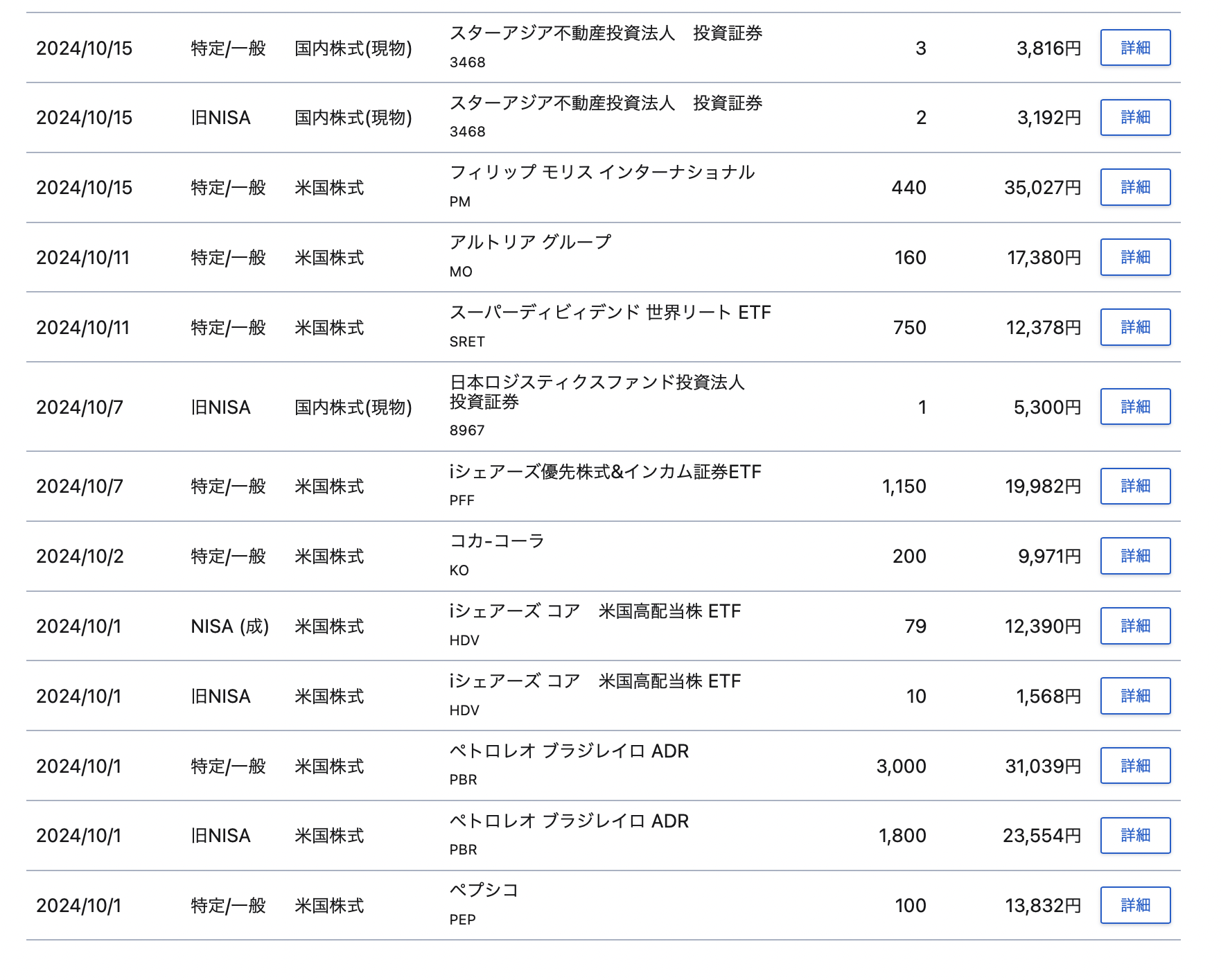Click the アルトリア グループ stock name
This screenshot has height=980, width=1221.
[530, 242]
